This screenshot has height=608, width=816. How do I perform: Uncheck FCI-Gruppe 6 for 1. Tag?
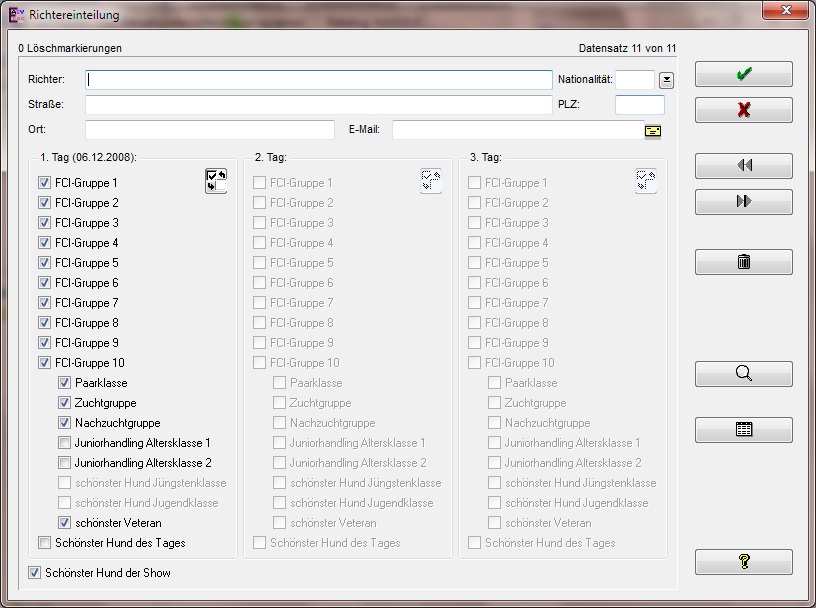[44, 283]
